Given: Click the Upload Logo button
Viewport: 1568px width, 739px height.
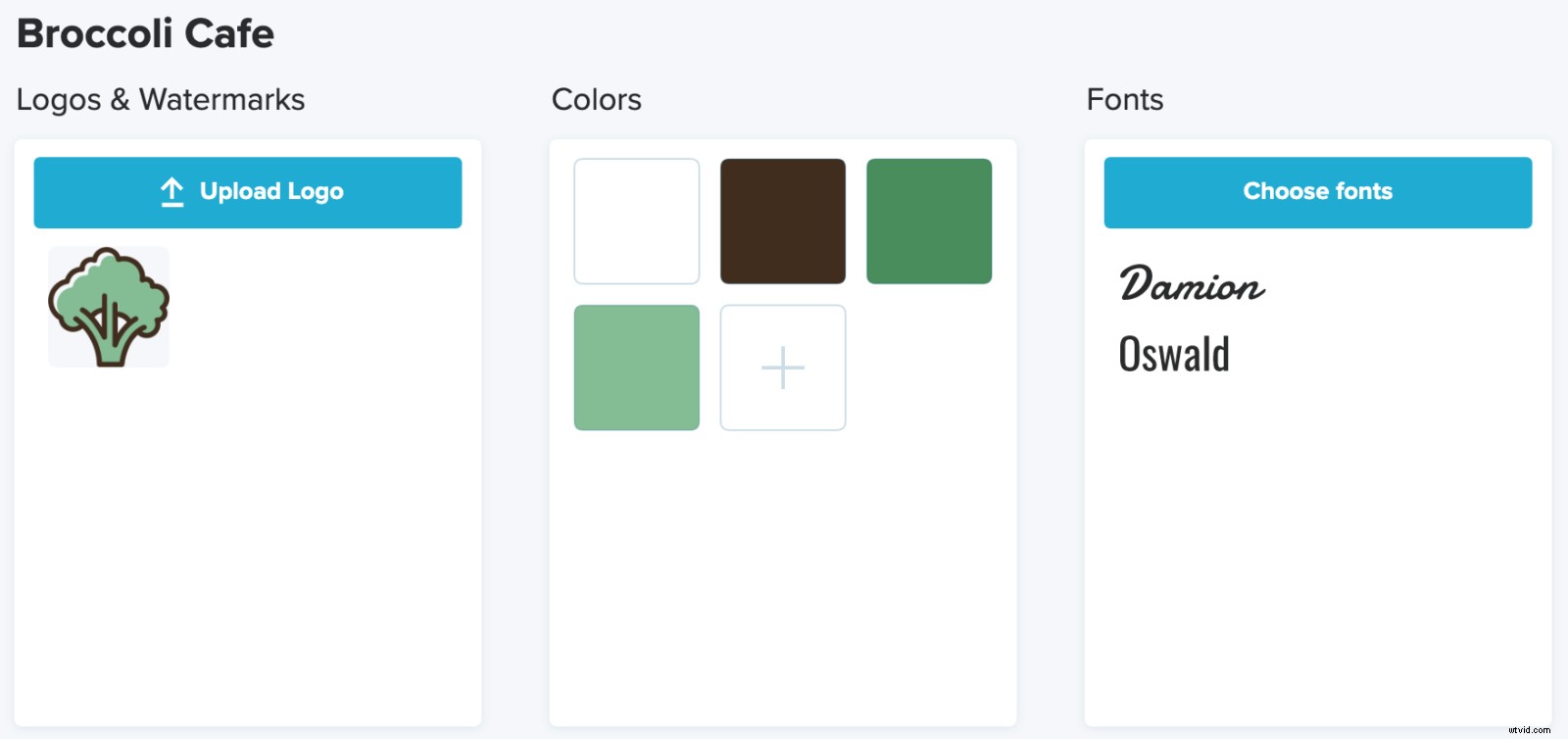Looking at the screenshot, I should 247,192.
